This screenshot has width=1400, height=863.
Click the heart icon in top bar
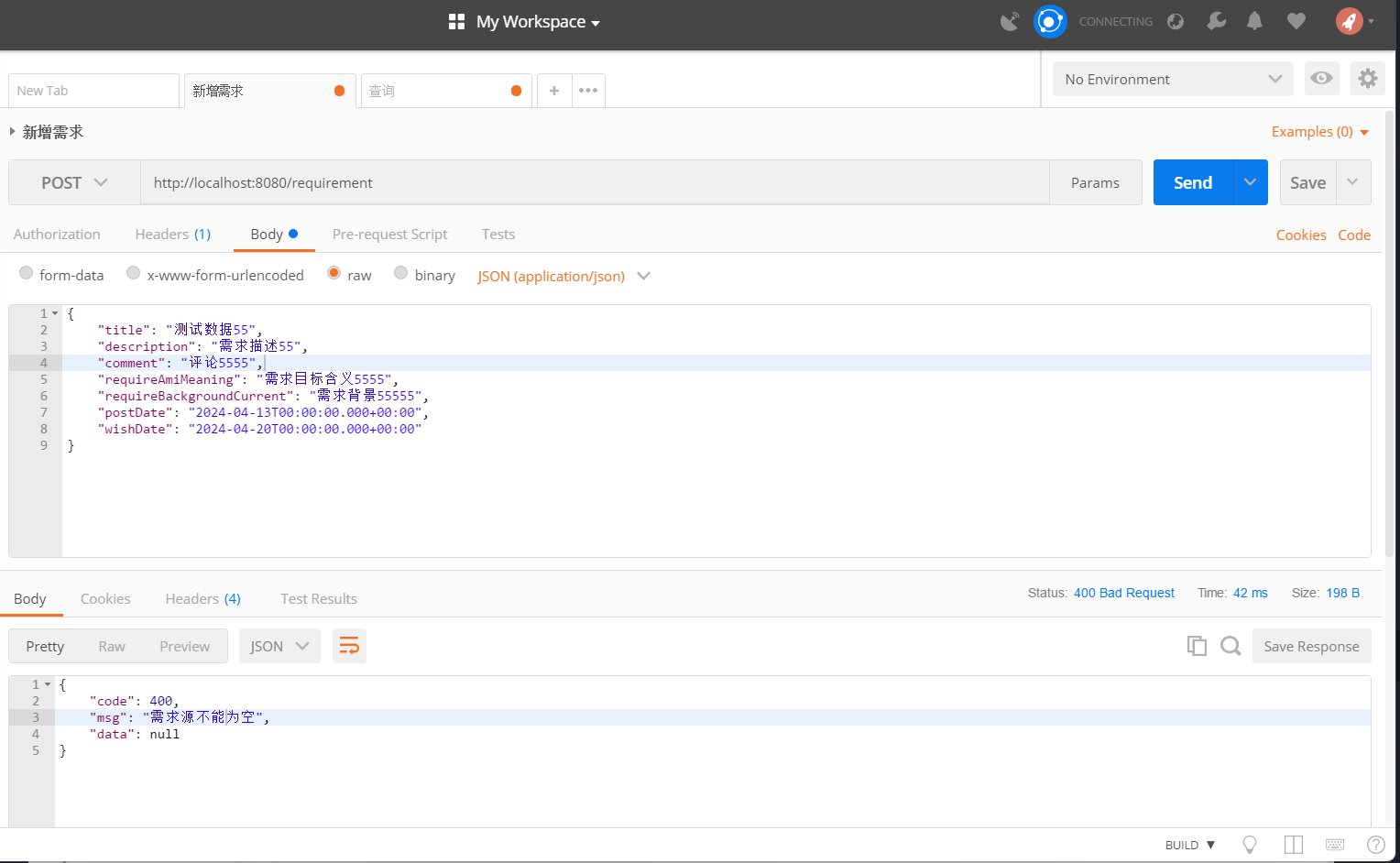click(x=1296, y=21)
